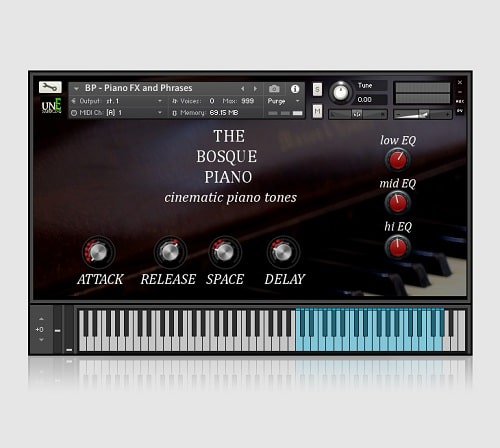
Task: Click the Max voices 999 field
Action: pyautogui.click(x=247, y=101)
